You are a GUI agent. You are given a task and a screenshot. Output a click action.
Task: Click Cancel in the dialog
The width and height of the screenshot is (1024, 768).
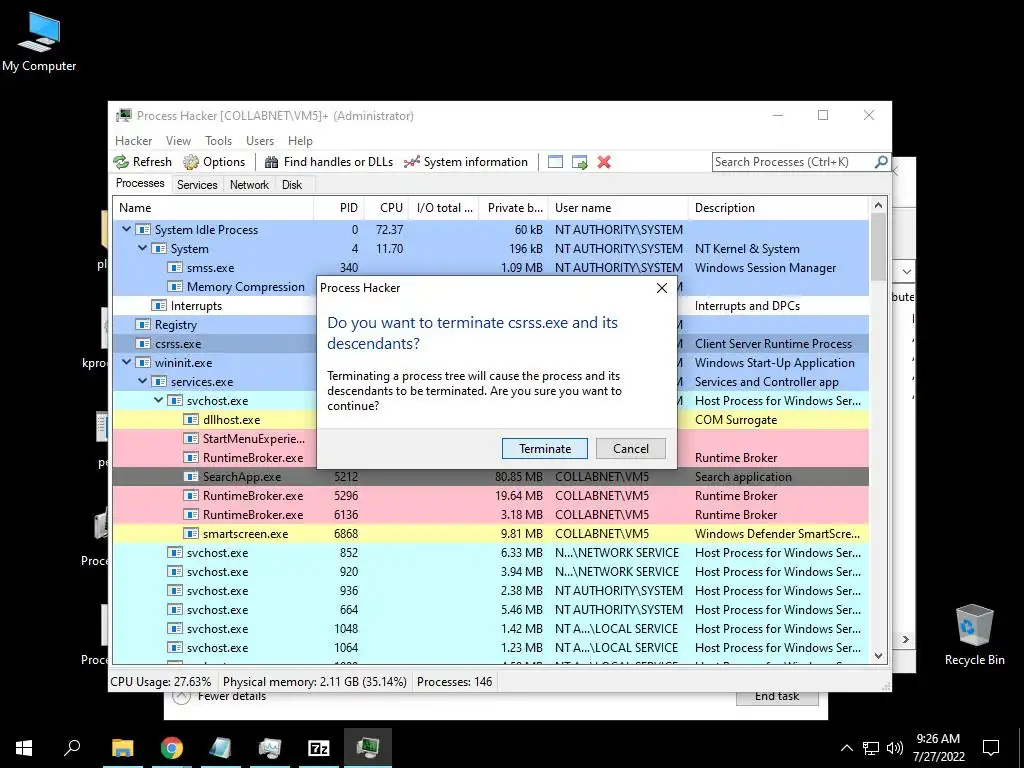(631, 449)
